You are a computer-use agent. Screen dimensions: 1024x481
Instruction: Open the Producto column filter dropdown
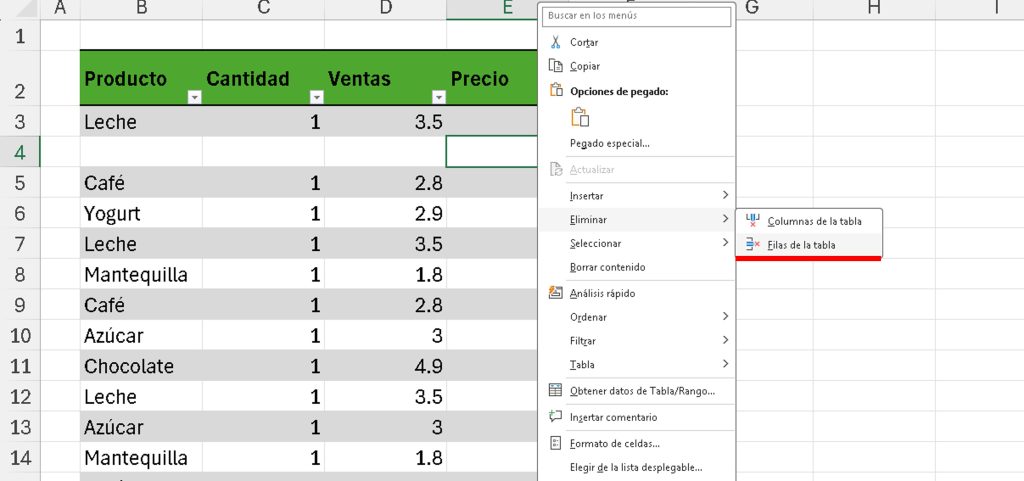[x=195, y=97]
